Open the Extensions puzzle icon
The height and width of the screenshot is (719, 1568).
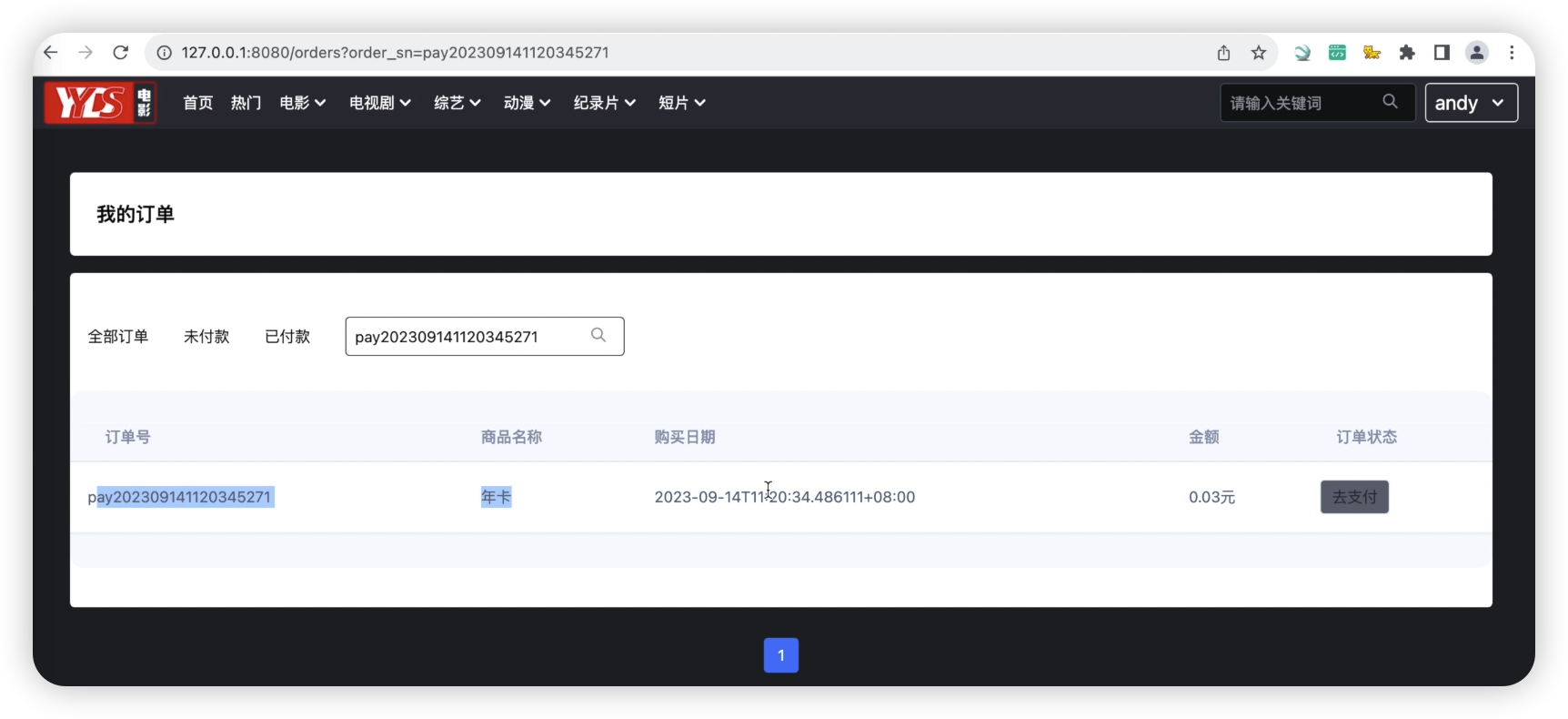1407,53
